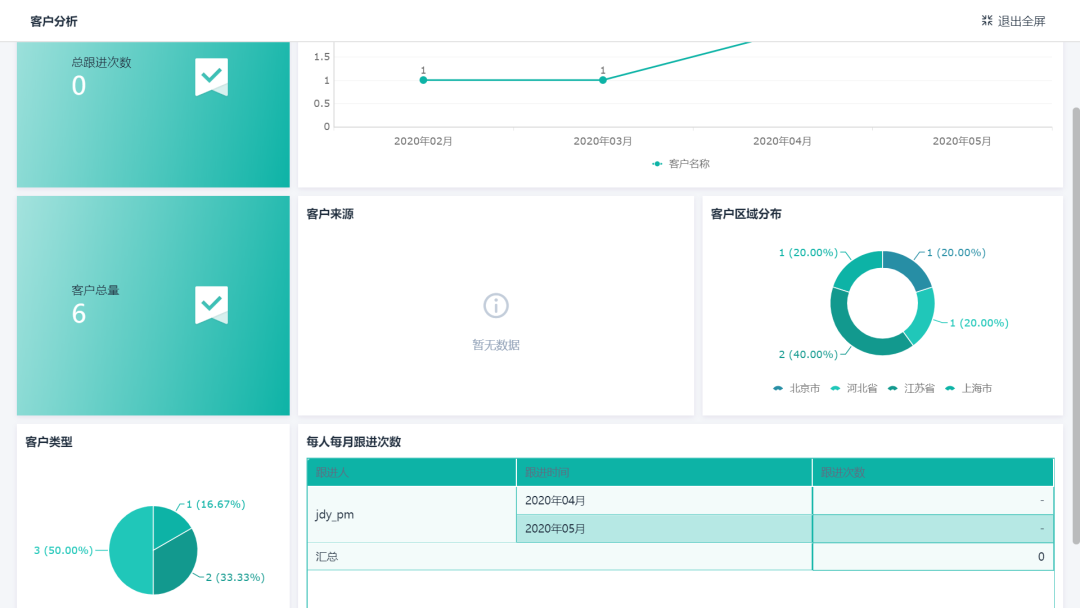Click the data point labeled 1 at 2020年03月
The height and width of the screenshot is (608, 1080).
pyautogui.click(x=602, y=78)
